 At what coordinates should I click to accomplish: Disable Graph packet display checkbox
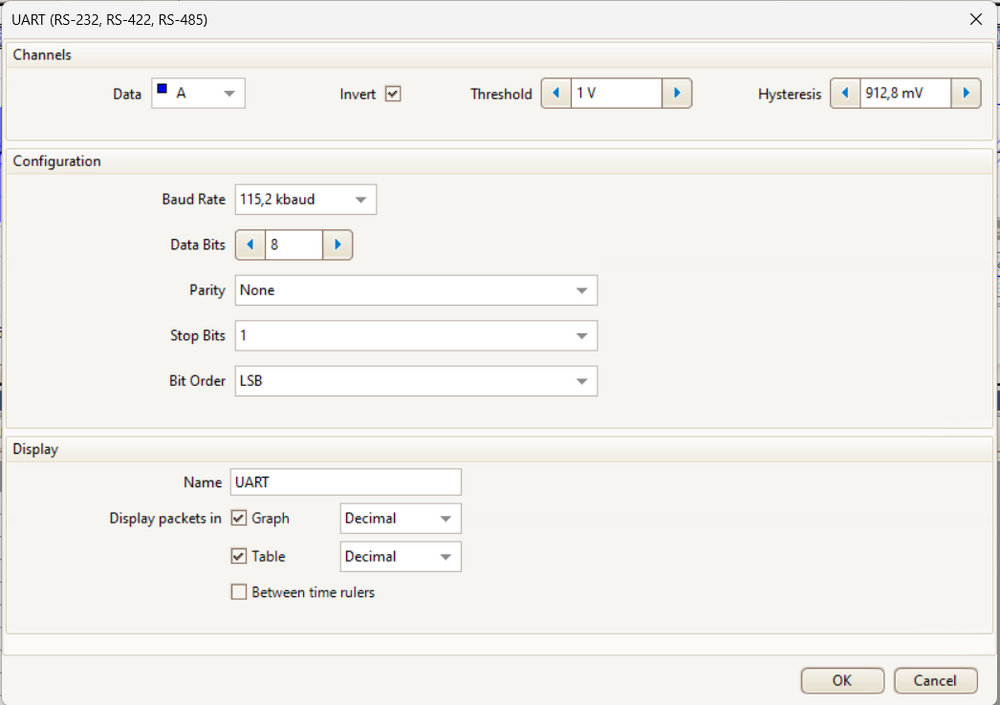pyautogui.click(x=239, y=518)
